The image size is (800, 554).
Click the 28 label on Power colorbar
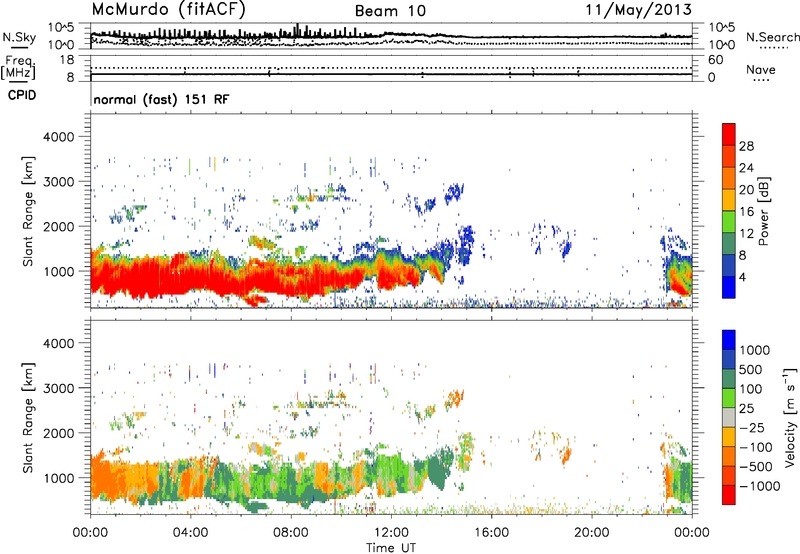click(746, 146)
